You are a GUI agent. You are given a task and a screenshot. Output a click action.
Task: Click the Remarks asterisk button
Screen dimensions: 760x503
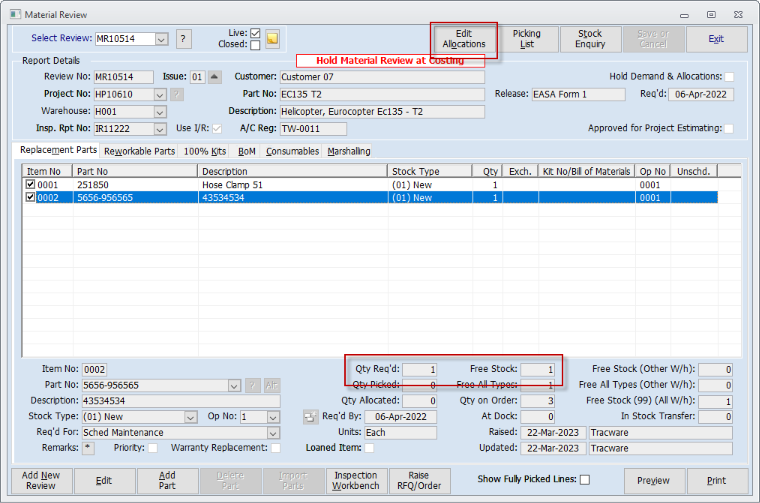(88, 448)
